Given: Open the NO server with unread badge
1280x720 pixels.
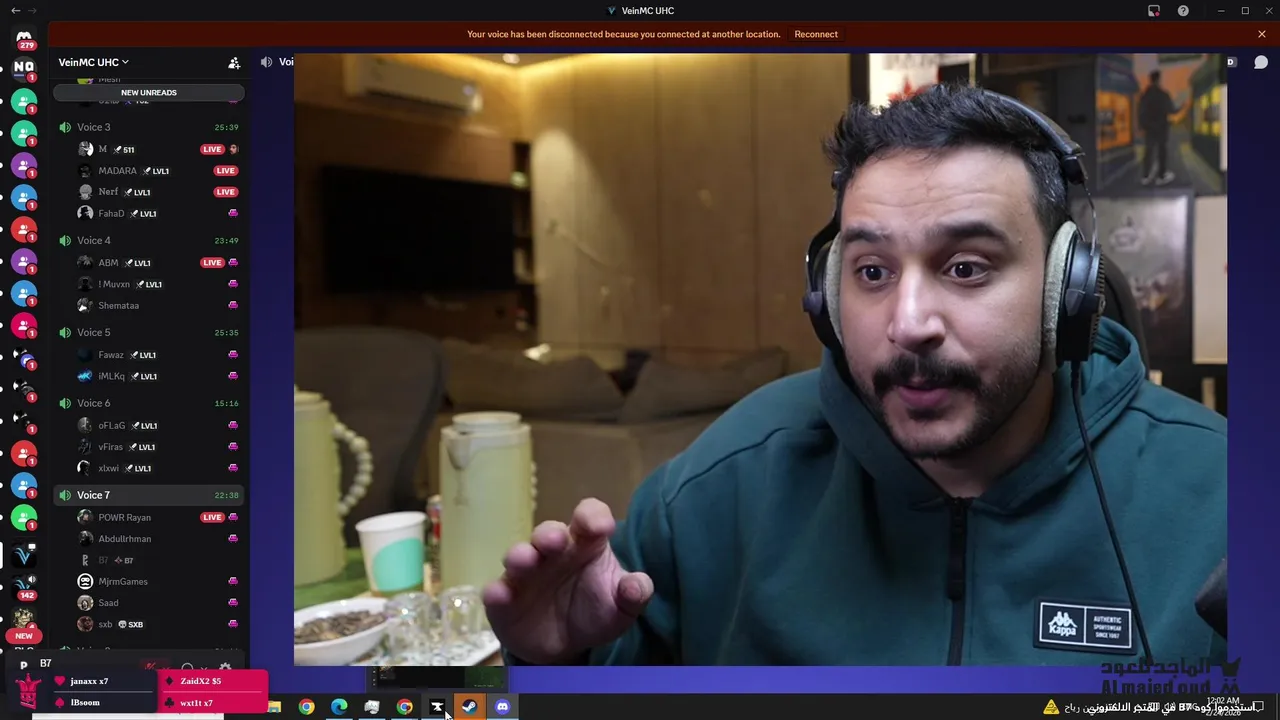Looking at the screenshot, I should point(23,68).
